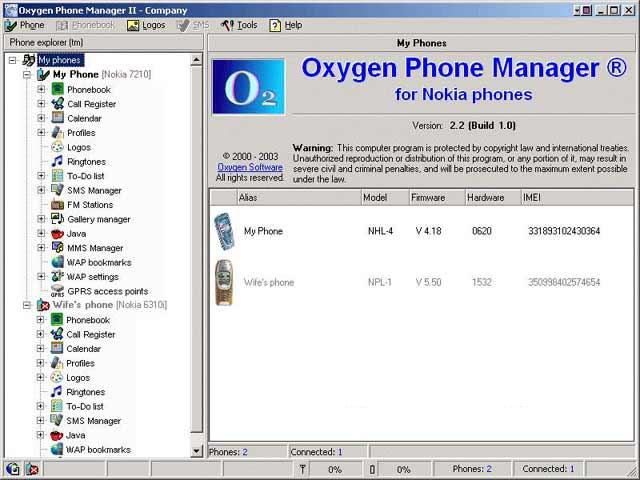The image size is (640, 480).
Task: Click the Wife's phone disconnected icon in tree
Action: 43,305
